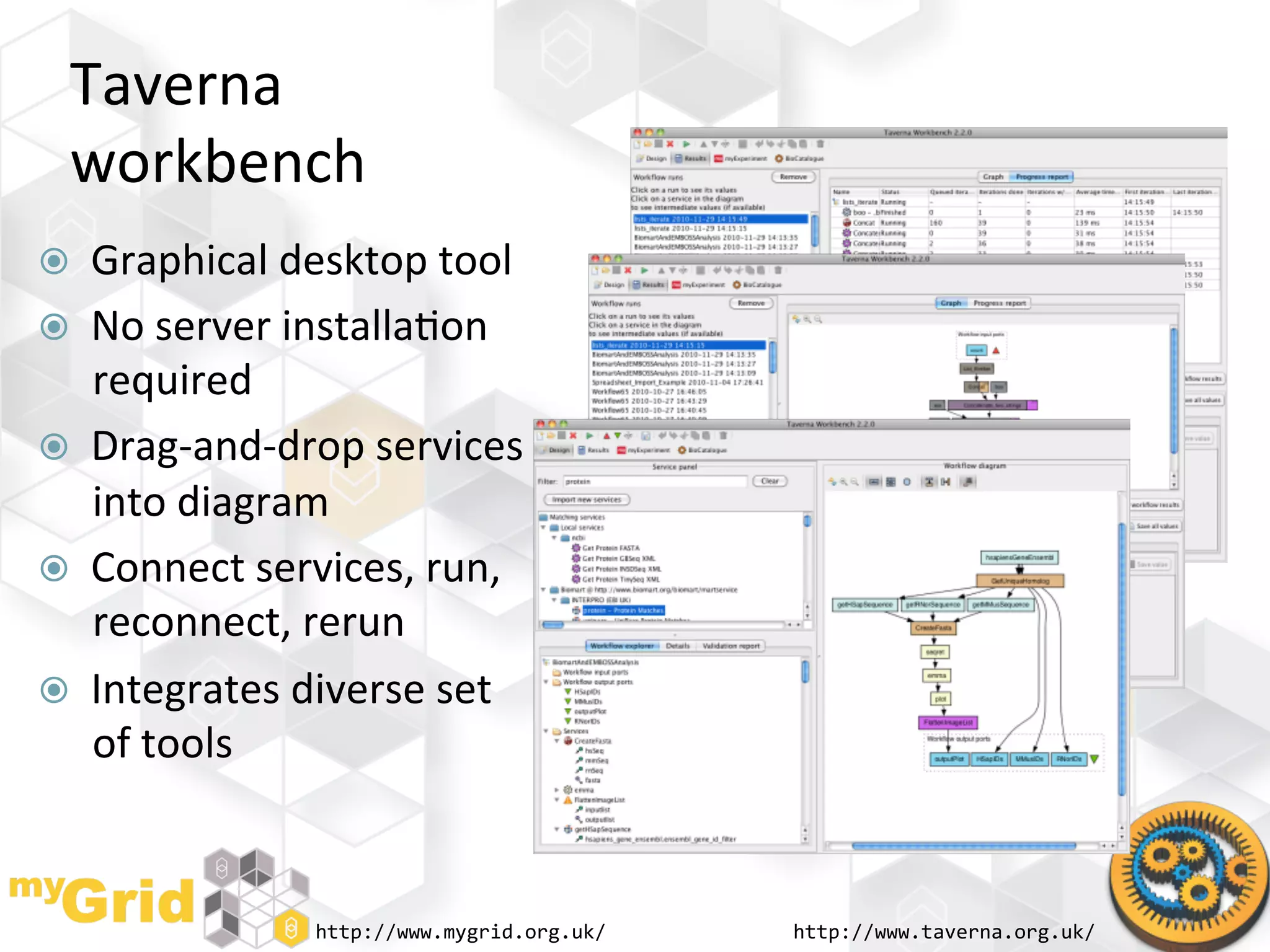1270x952 pixels.
Task: Expand the emma service node
Action: (x=557, y=790)
